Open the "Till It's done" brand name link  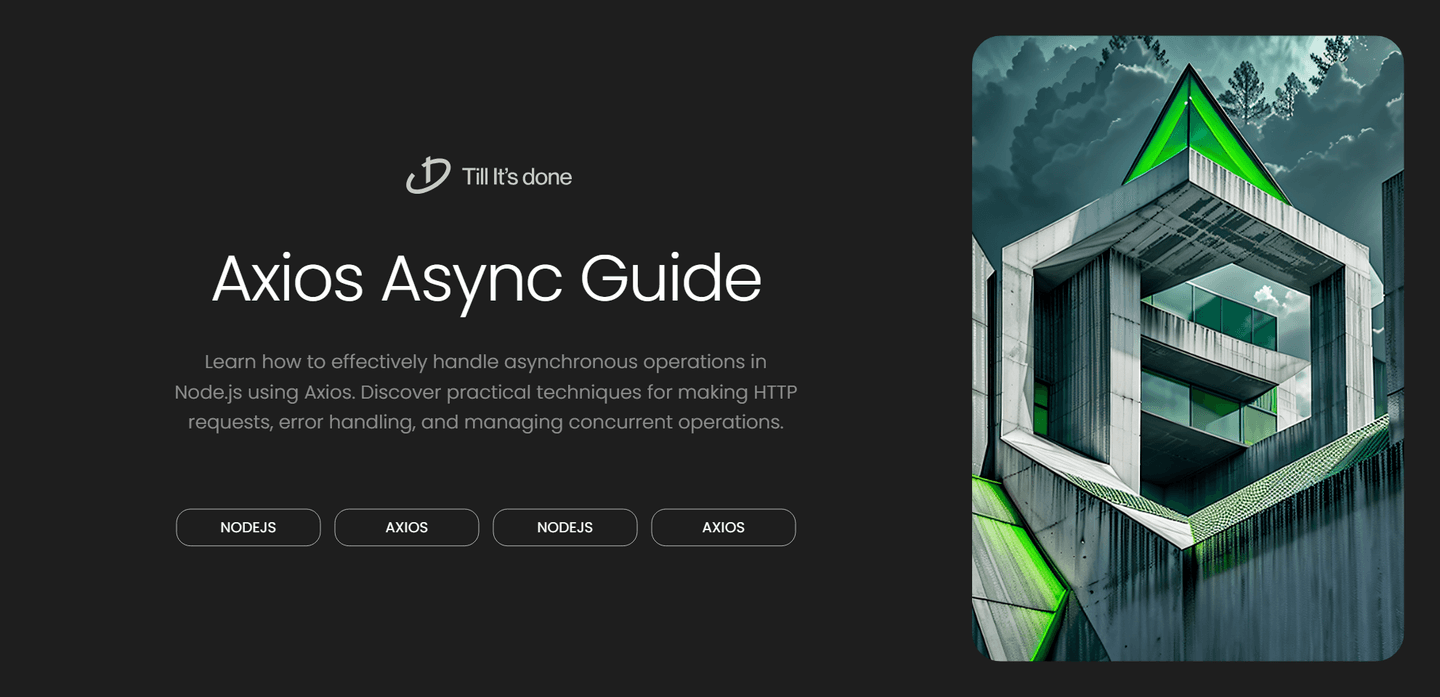pos(517,177)
